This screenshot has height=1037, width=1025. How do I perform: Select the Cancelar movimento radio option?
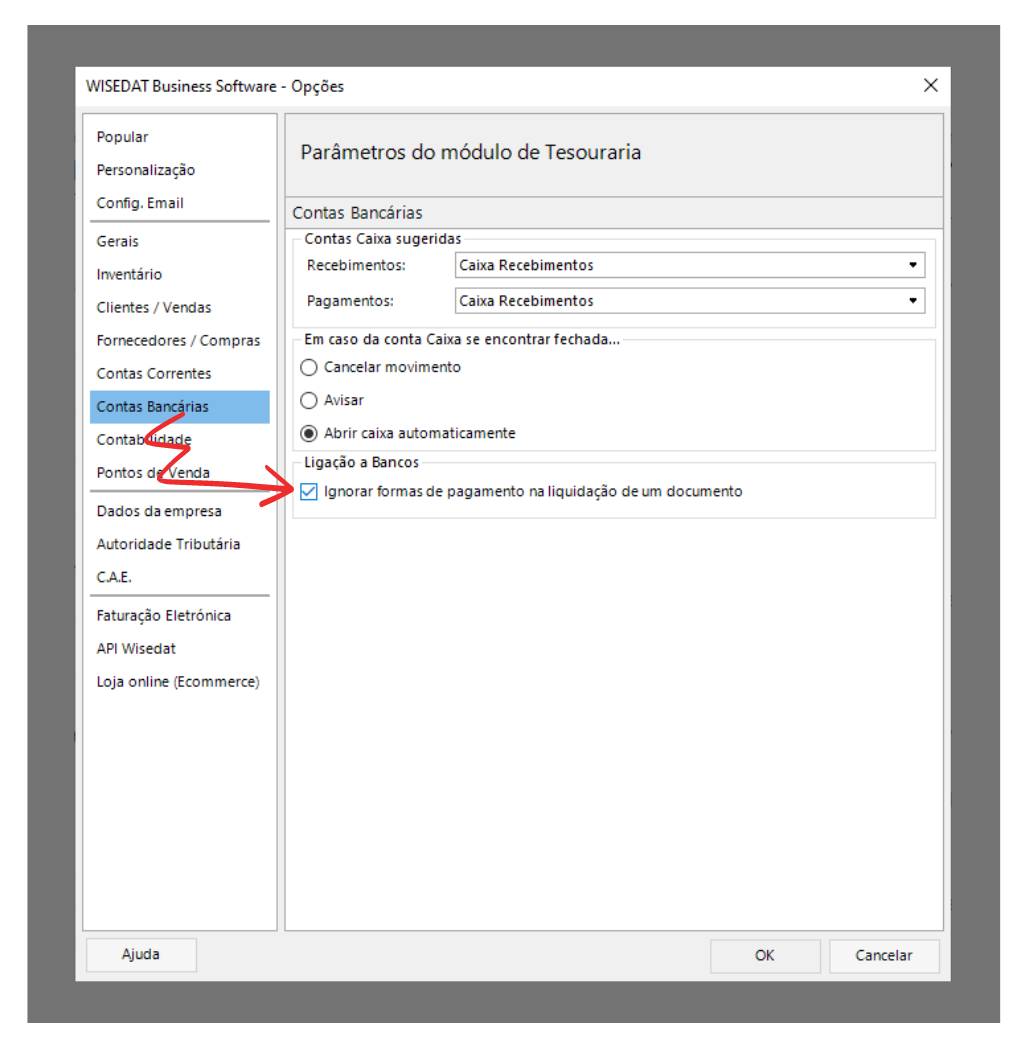309,367
